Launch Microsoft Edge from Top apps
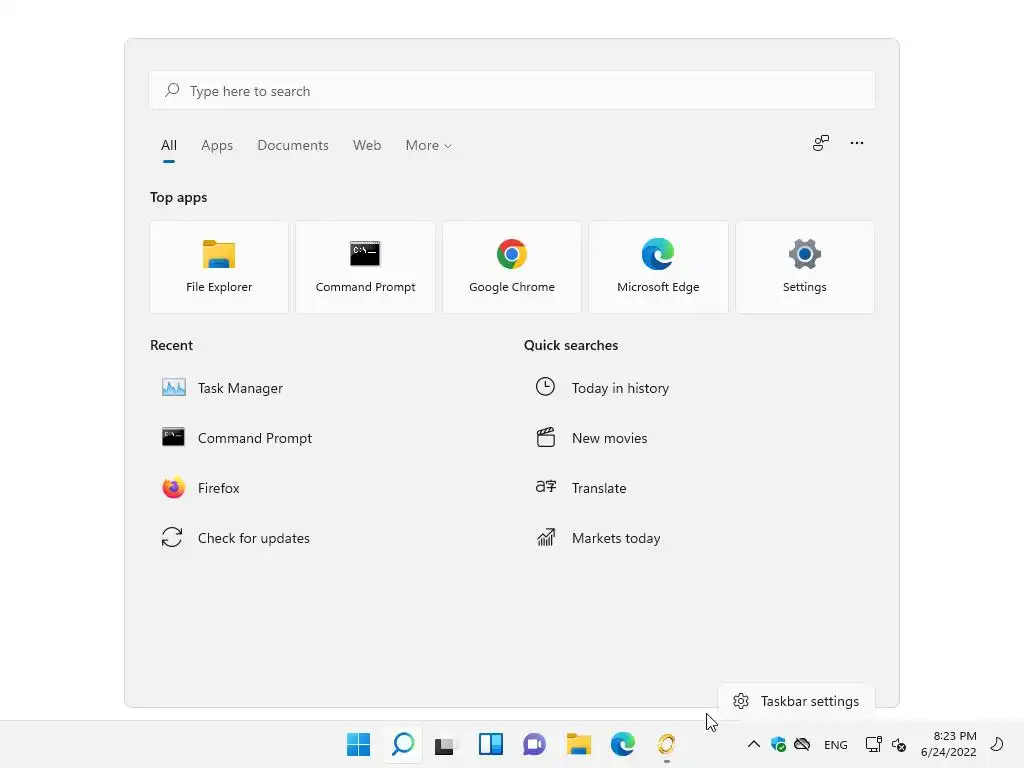Viewport: 1024px width, 768px height. [x=658, y=267]
